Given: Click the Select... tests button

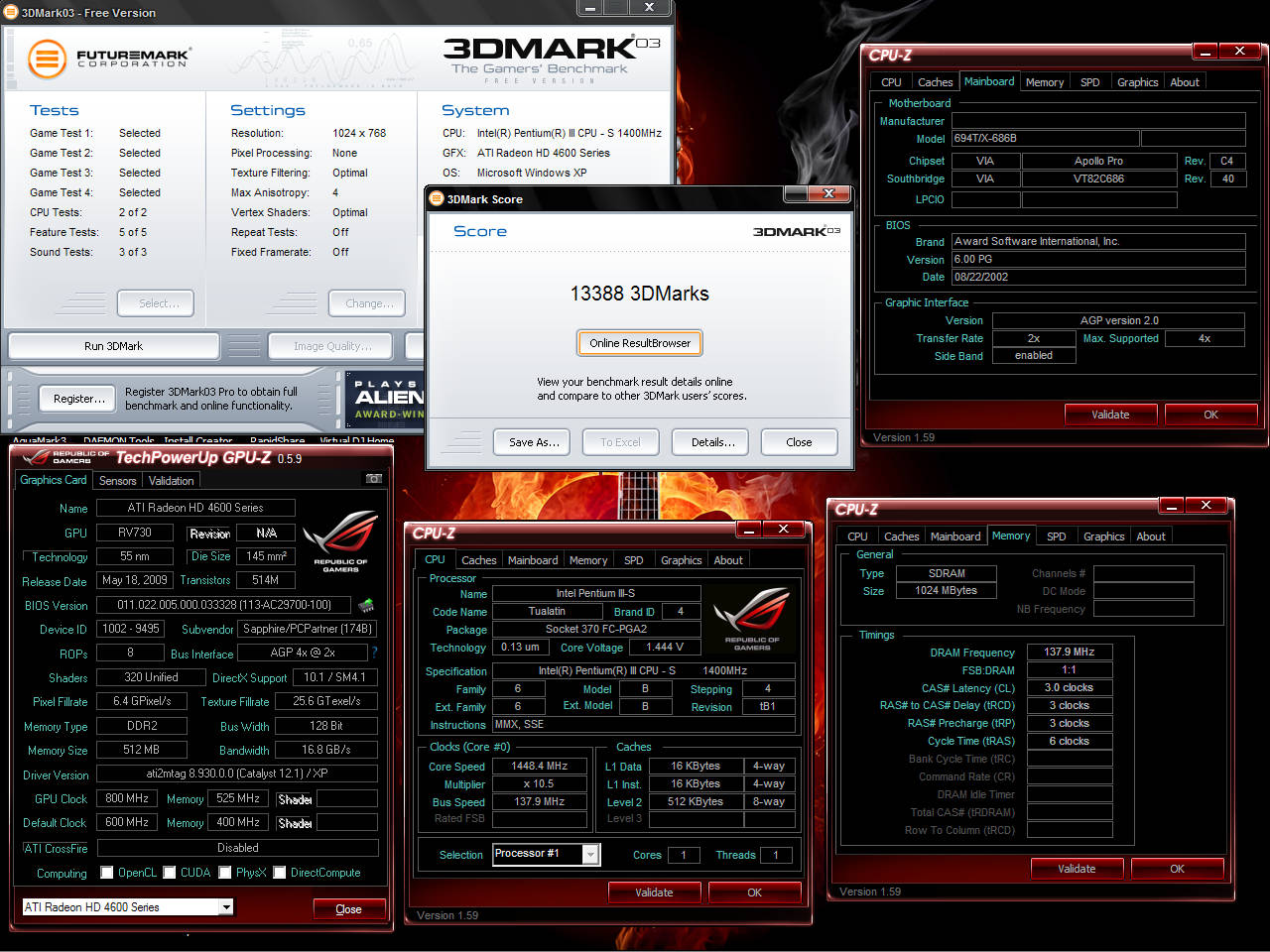Looking at the screenshot, I should tap(155, 303).
